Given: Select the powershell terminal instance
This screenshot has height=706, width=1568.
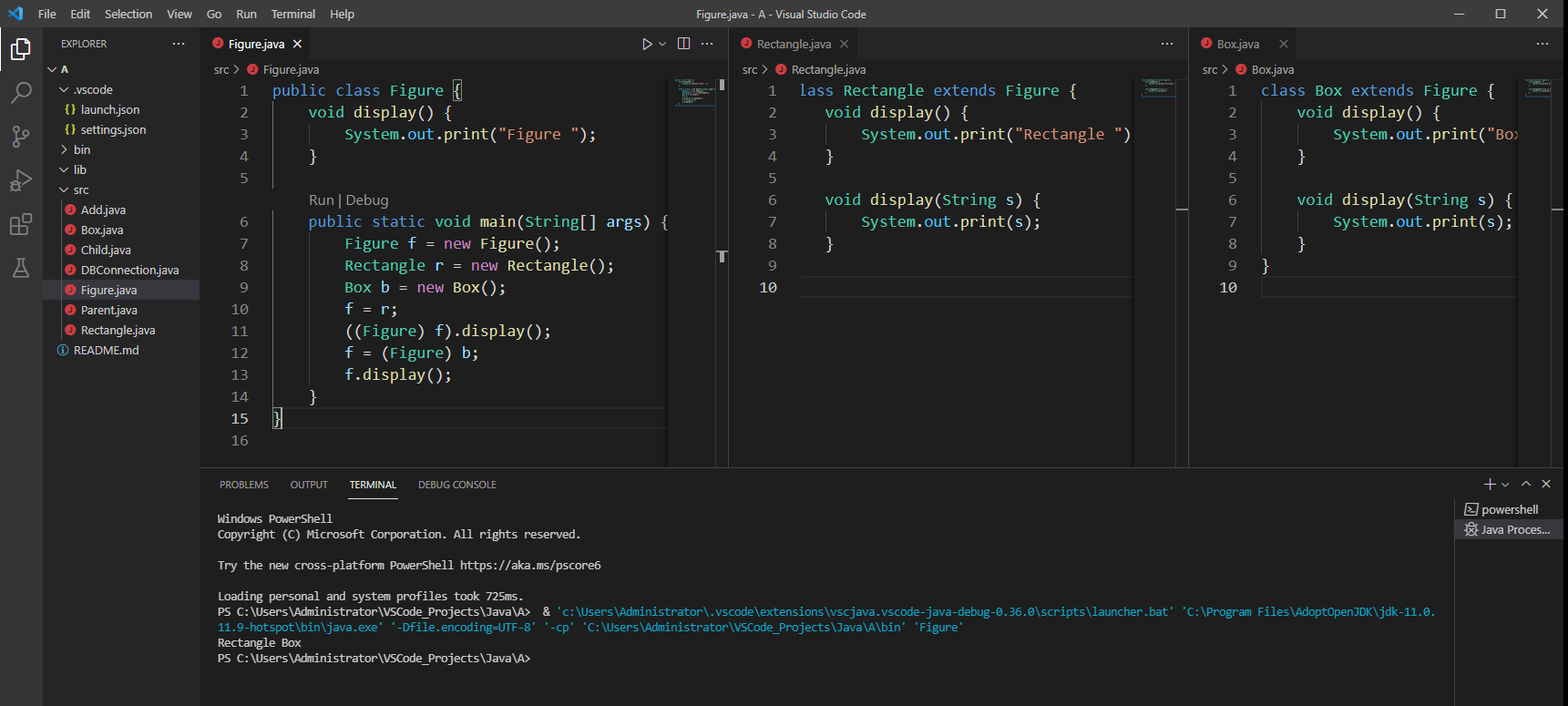Looking at the screenshot, I should click(x=1509, y=510).
